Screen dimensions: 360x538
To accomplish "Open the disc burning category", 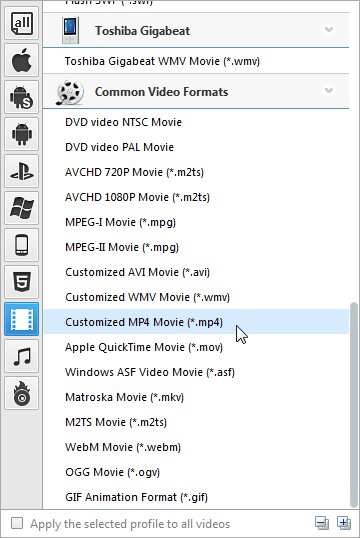I will pos(22,393).
